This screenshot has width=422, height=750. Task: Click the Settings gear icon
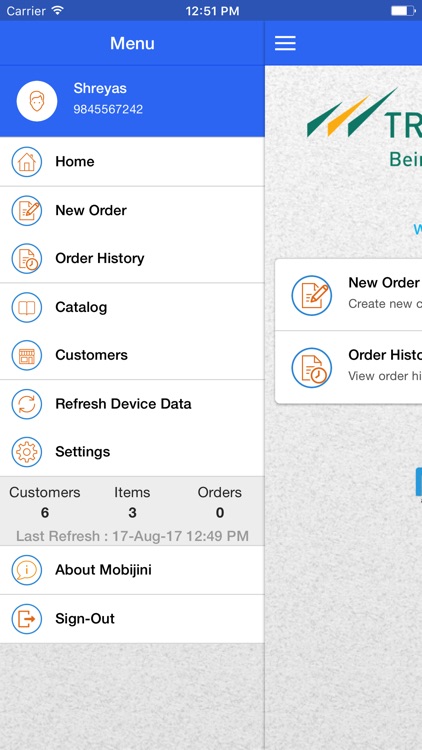click(x=27, y=452)
